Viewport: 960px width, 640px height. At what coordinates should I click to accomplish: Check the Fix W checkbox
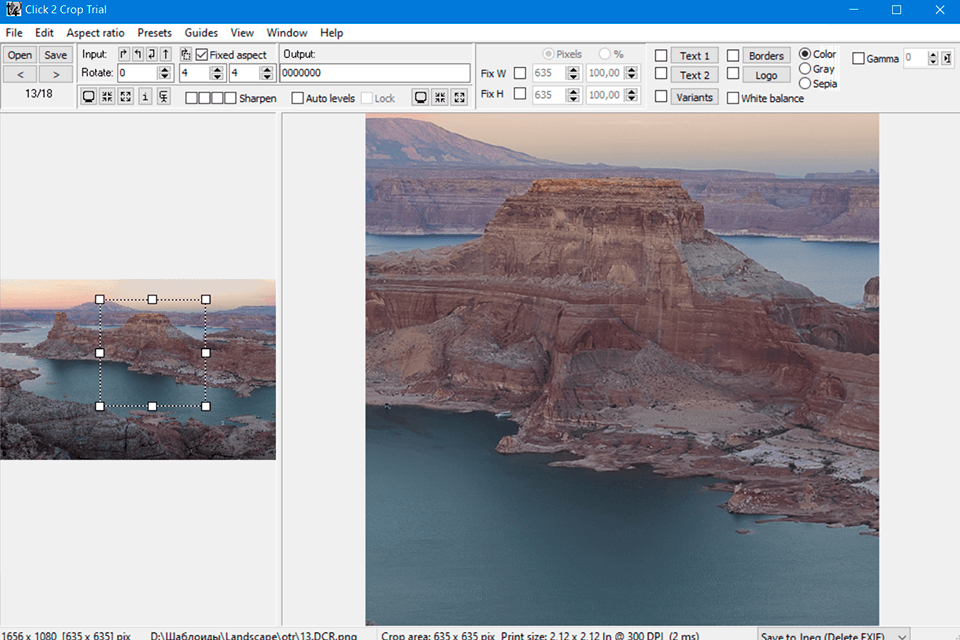click(x=520, y=73)
